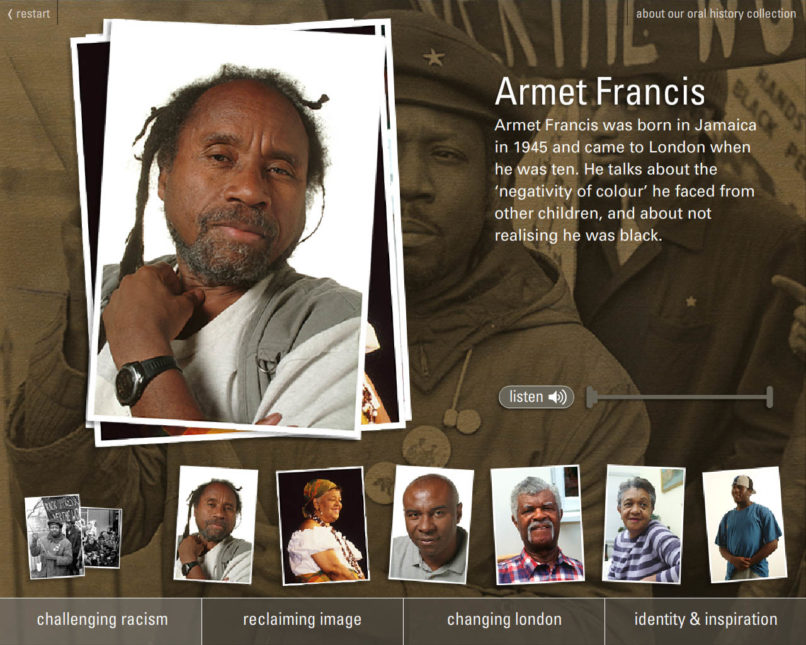
Task: Click the audio progress slider track
Action: (x=681, y=397)
